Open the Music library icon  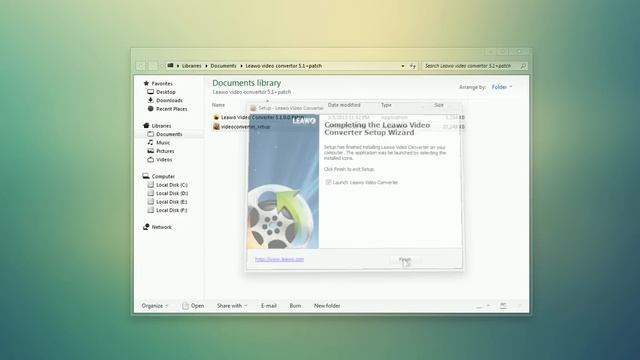[x=151, y=142]
